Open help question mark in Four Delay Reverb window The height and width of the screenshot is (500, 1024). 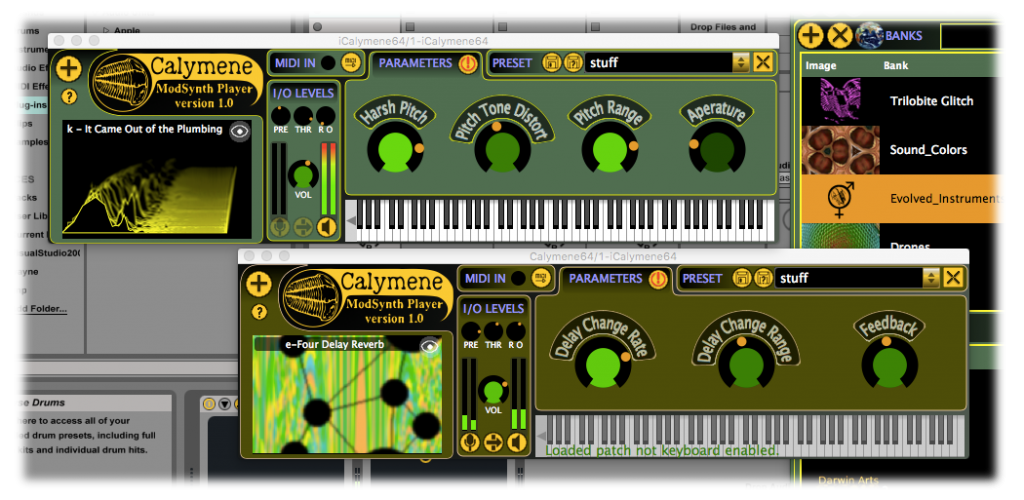[x=259, y=312]
